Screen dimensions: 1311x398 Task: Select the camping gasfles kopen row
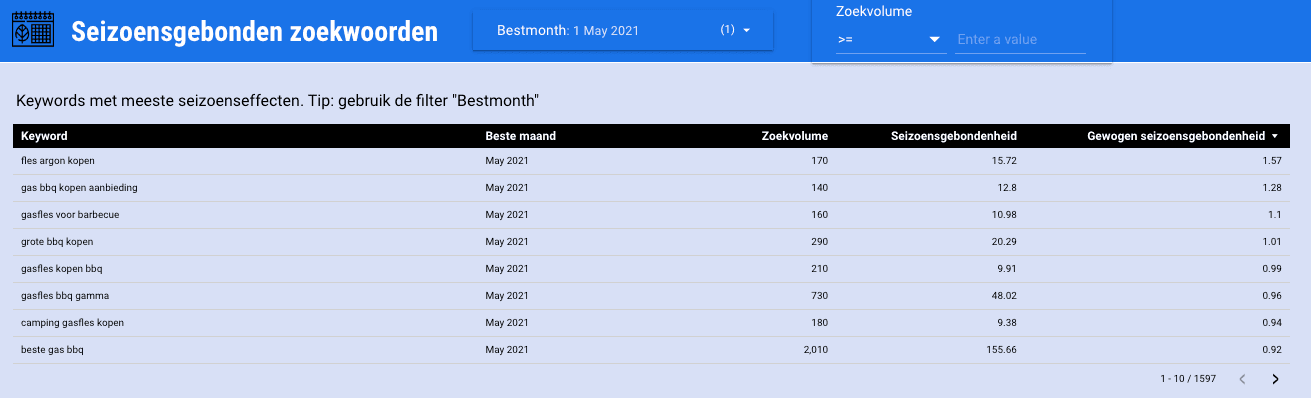(x=655, y=323)
